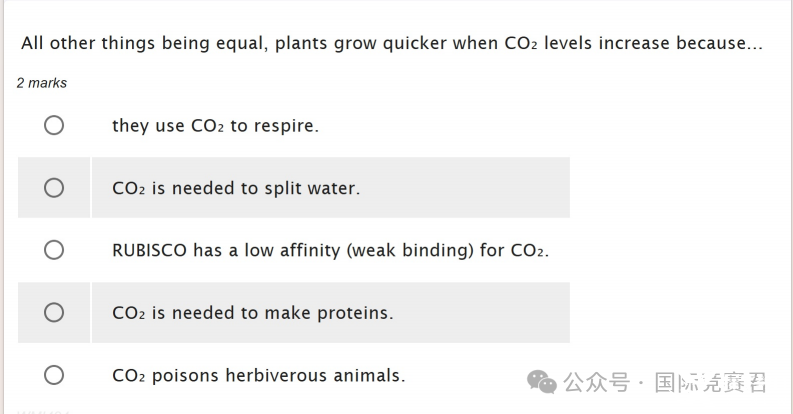The width and height of the screenshot is (793, 414).
Task: Click the 'CO₂ is needed to split water.' text
Action: [x=236, y=188]
